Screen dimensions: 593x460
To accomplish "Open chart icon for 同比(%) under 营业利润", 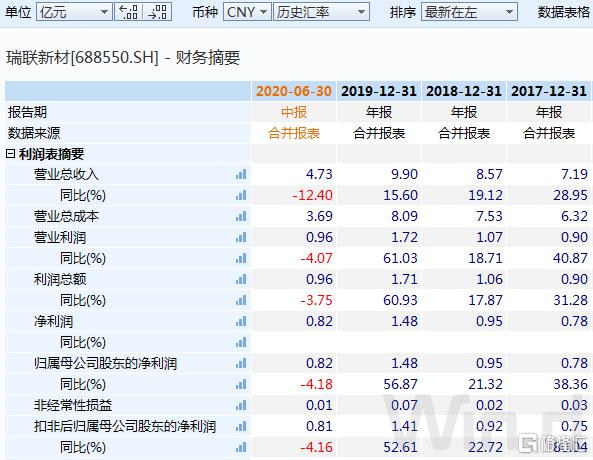I will 241,258.
